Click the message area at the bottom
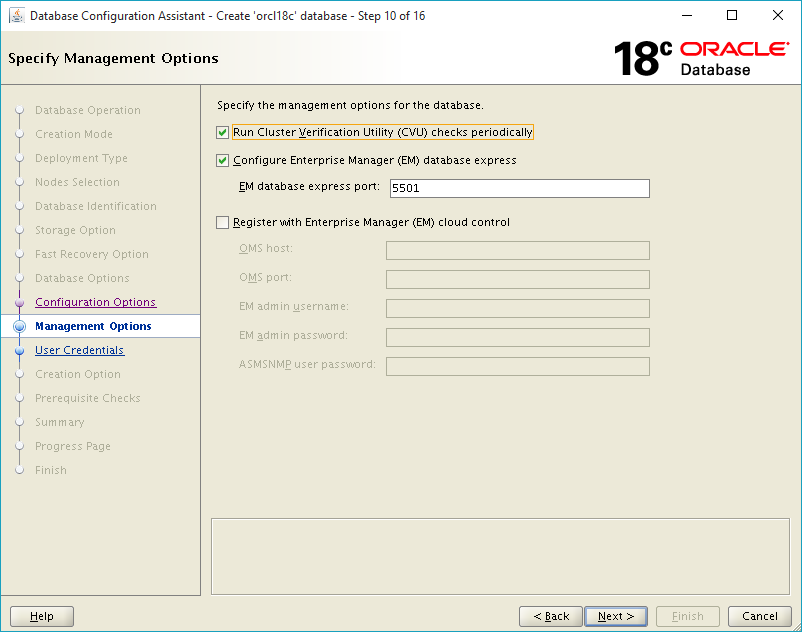 click(500, 557)
